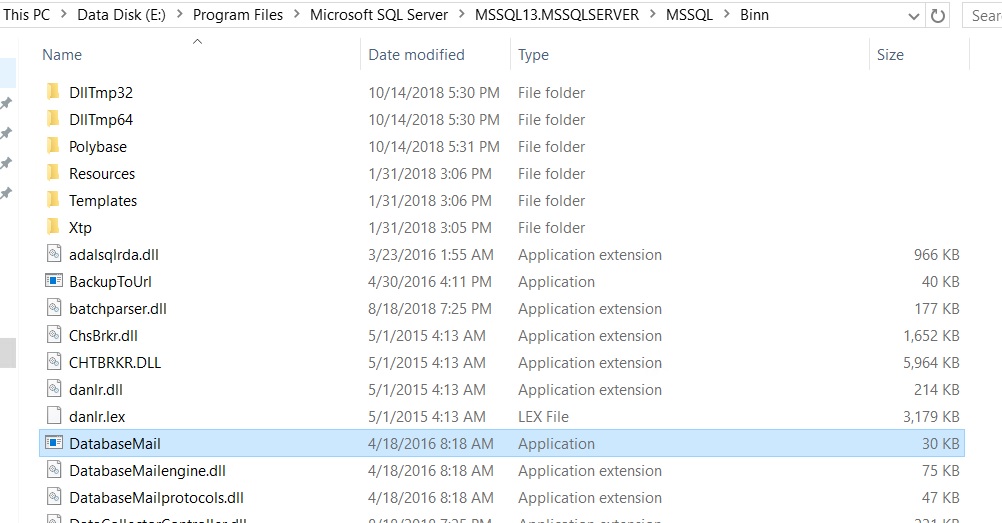Go to Data Disk (E:) breadcrumb
The image size is (1002, 523).
point(124,16)
